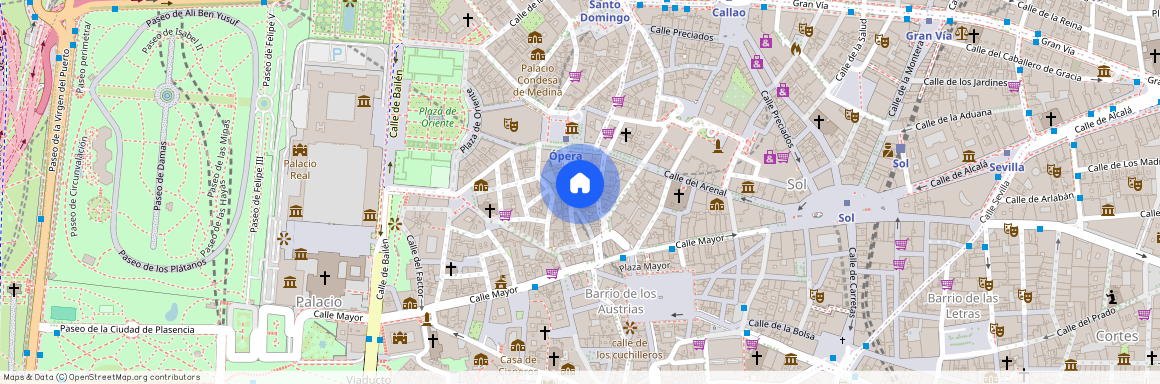Select the blue Opera station label
Viewport: 1160px width, 384px height.
(566, 156)
